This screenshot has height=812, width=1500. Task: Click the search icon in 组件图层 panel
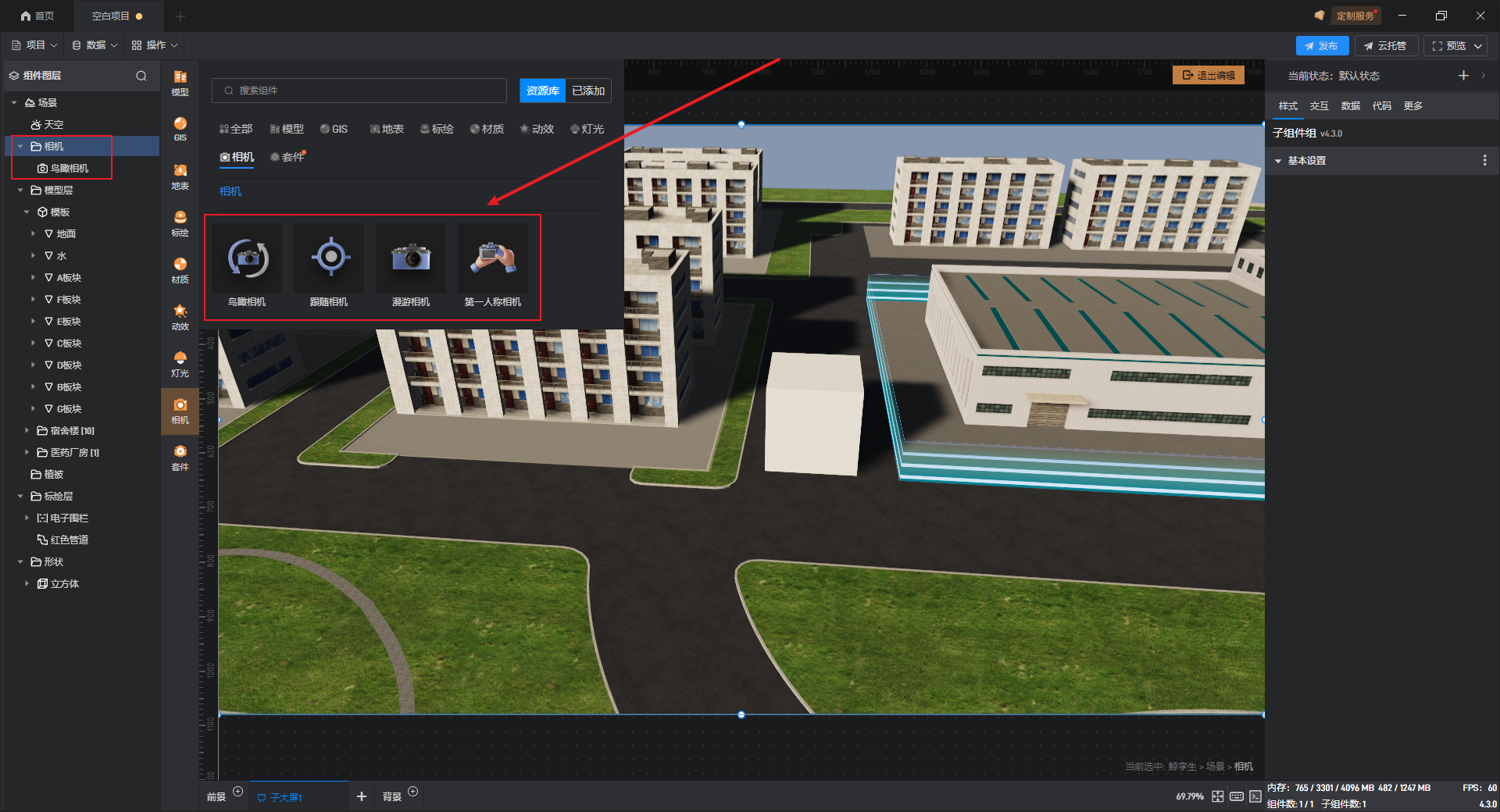coord(141,76)
